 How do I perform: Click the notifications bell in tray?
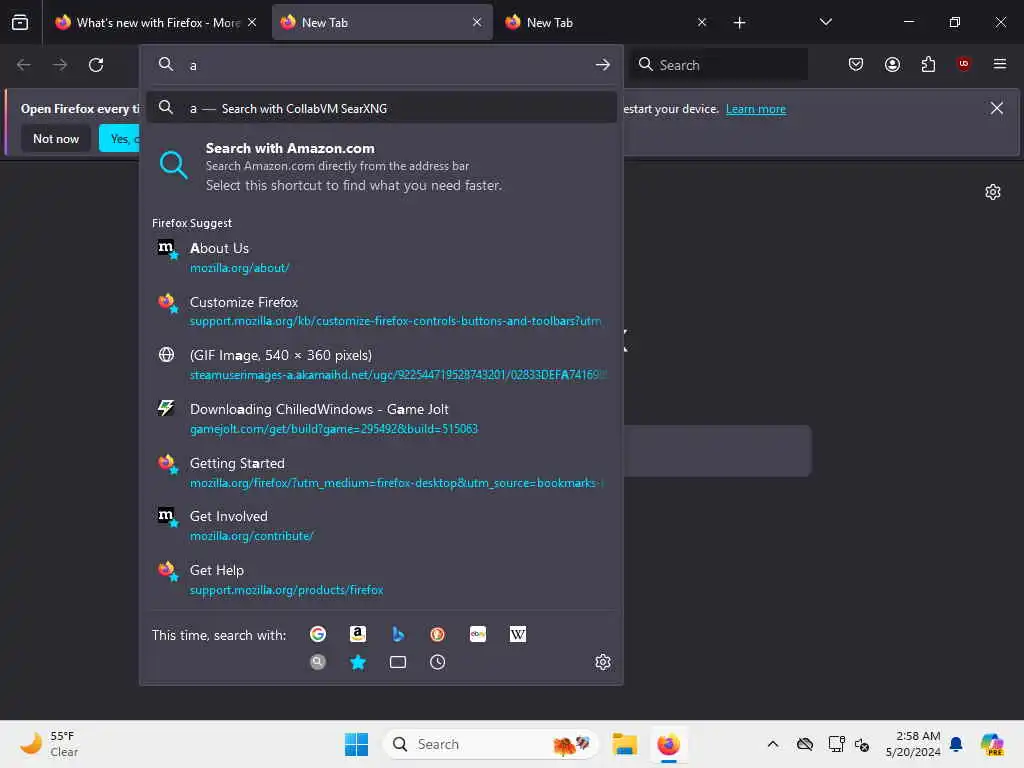pos(956,744)
